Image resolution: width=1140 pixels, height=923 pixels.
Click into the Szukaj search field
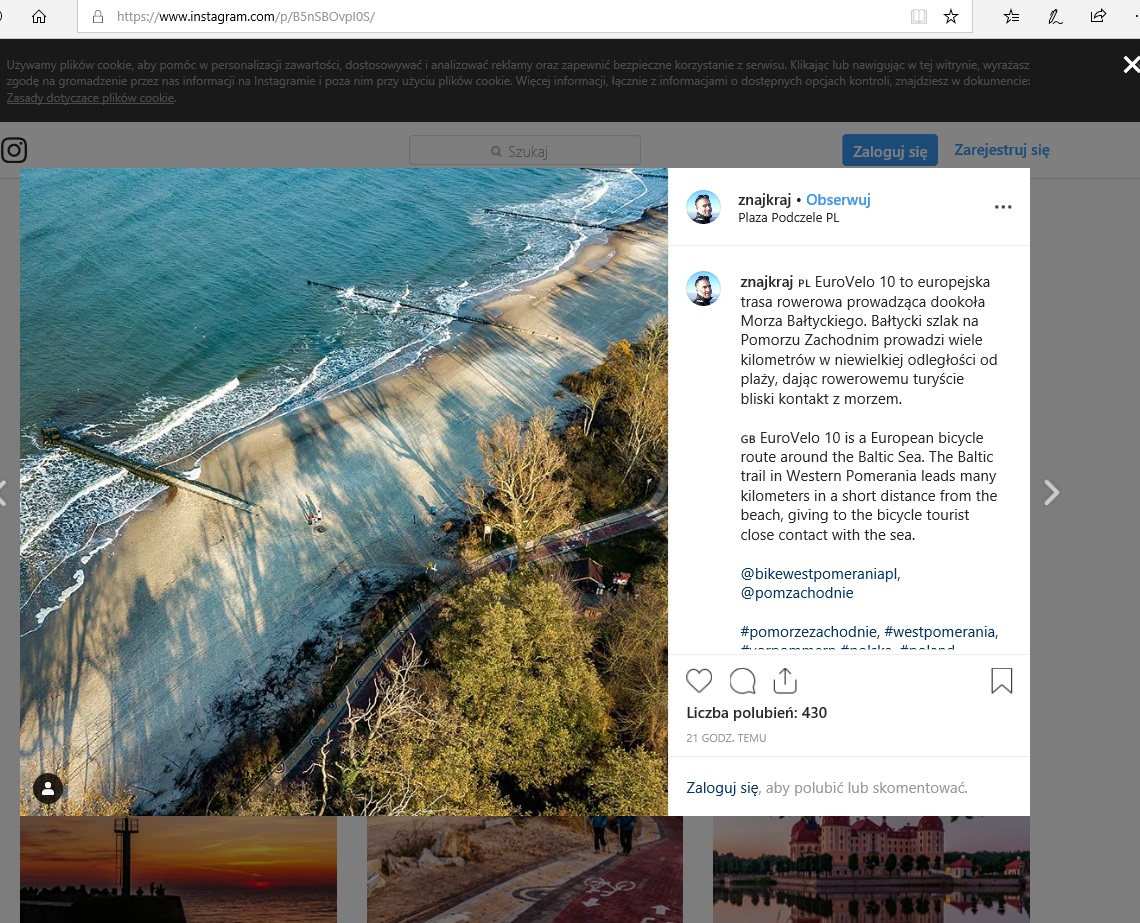coord(525,151)
